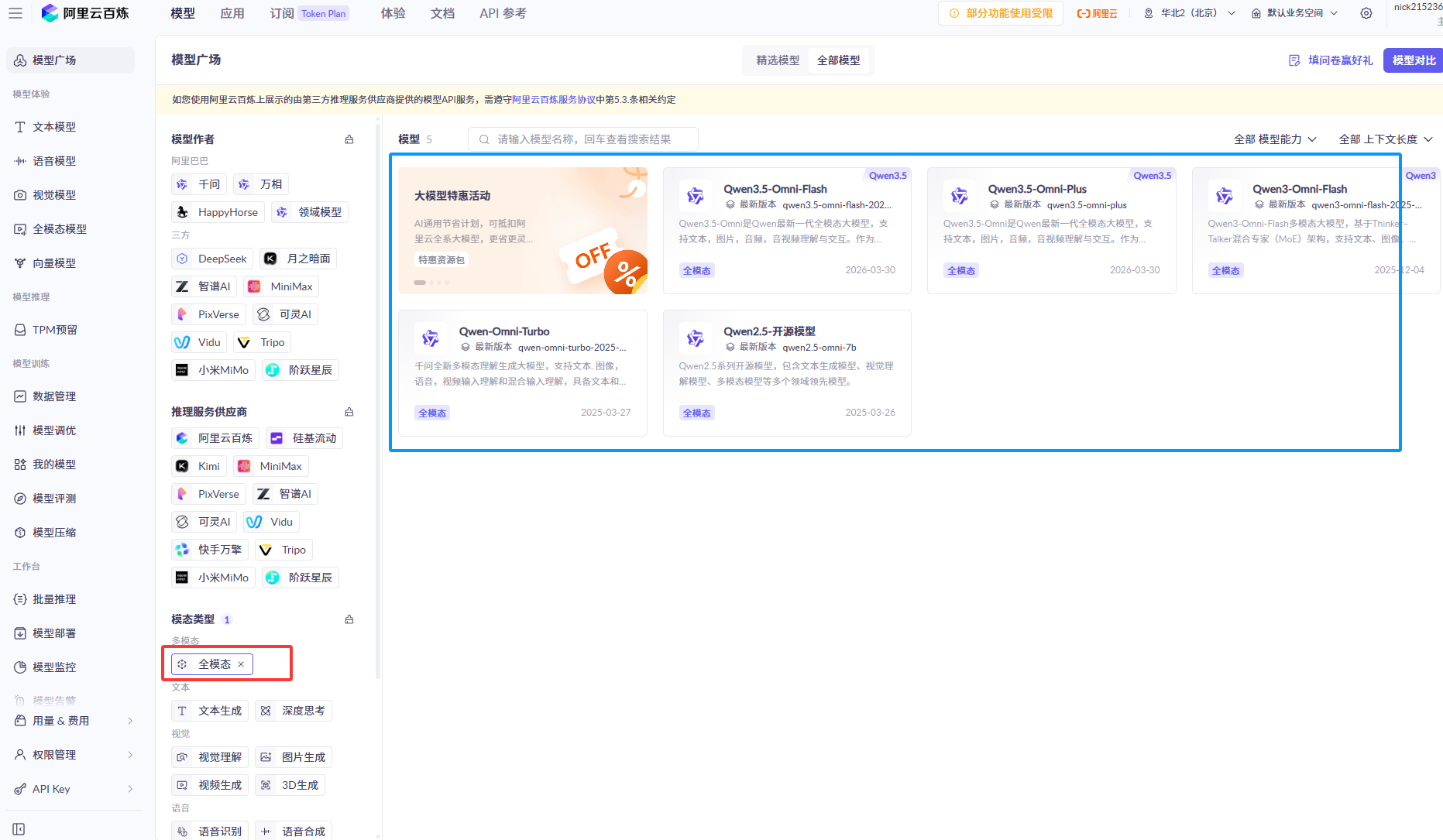Viewport: 1443px width, 840px height.
Task: Open the 华北2（北京）region dropdown
Action: (x=1190, y=13)
